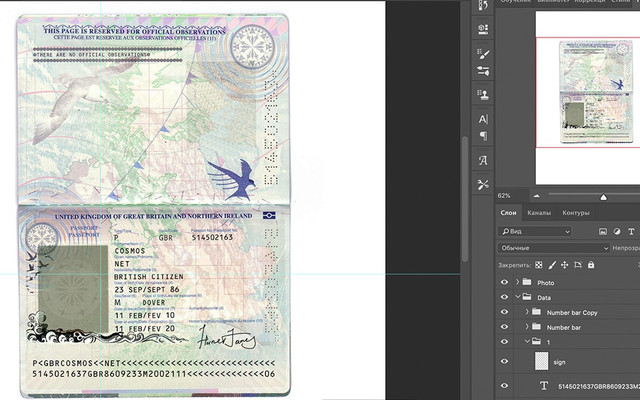
Task: Click the Photo group folder icon
Action: tap(527, 282)
